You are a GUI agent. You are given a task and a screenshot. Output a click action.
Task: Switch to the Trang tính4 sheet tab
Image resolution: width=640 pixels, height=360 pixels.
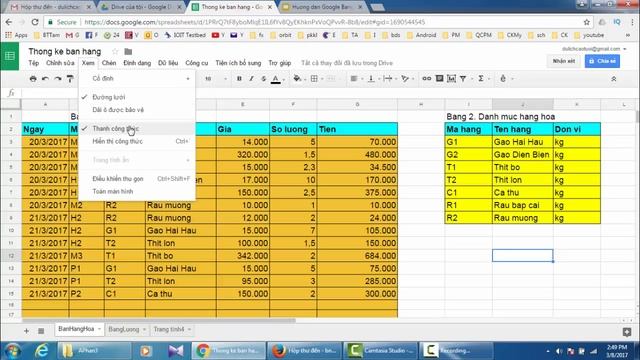pyautogui.click(x=169, y=329)
